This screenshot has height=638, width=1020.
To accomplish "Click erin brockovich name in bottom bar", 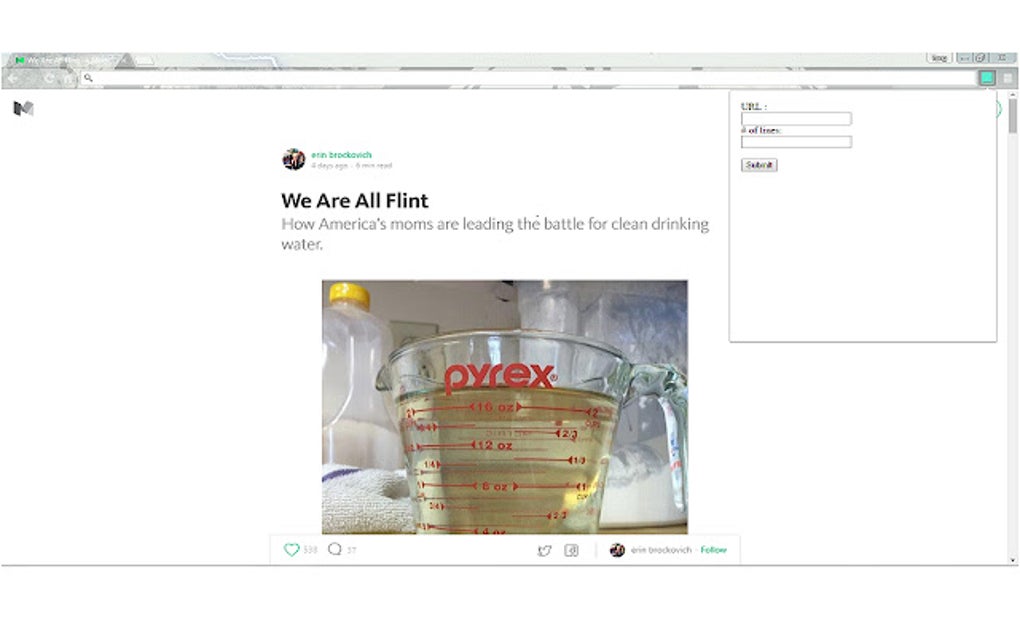I will (x=661, y=550).
